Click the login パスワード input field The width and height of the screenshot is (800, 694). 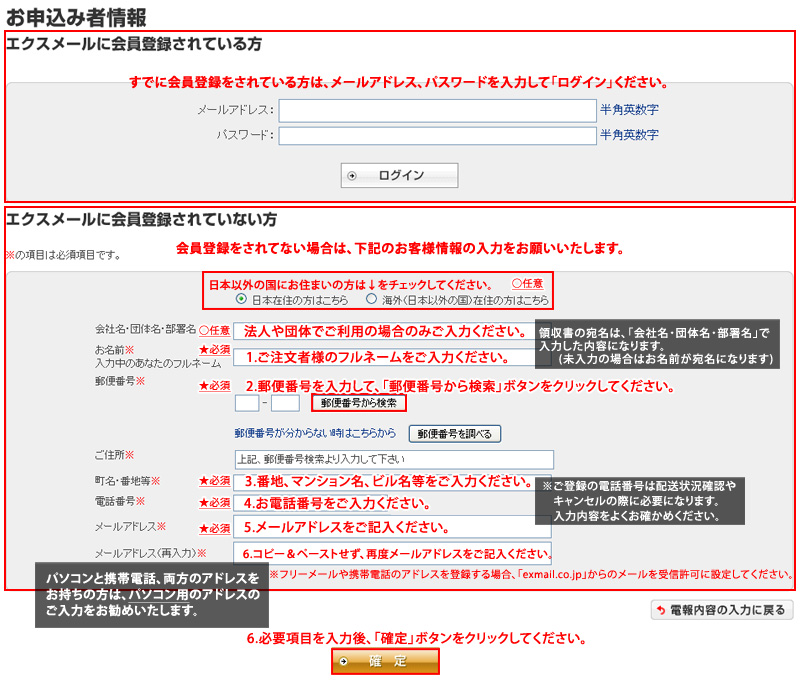click(437, 135)
